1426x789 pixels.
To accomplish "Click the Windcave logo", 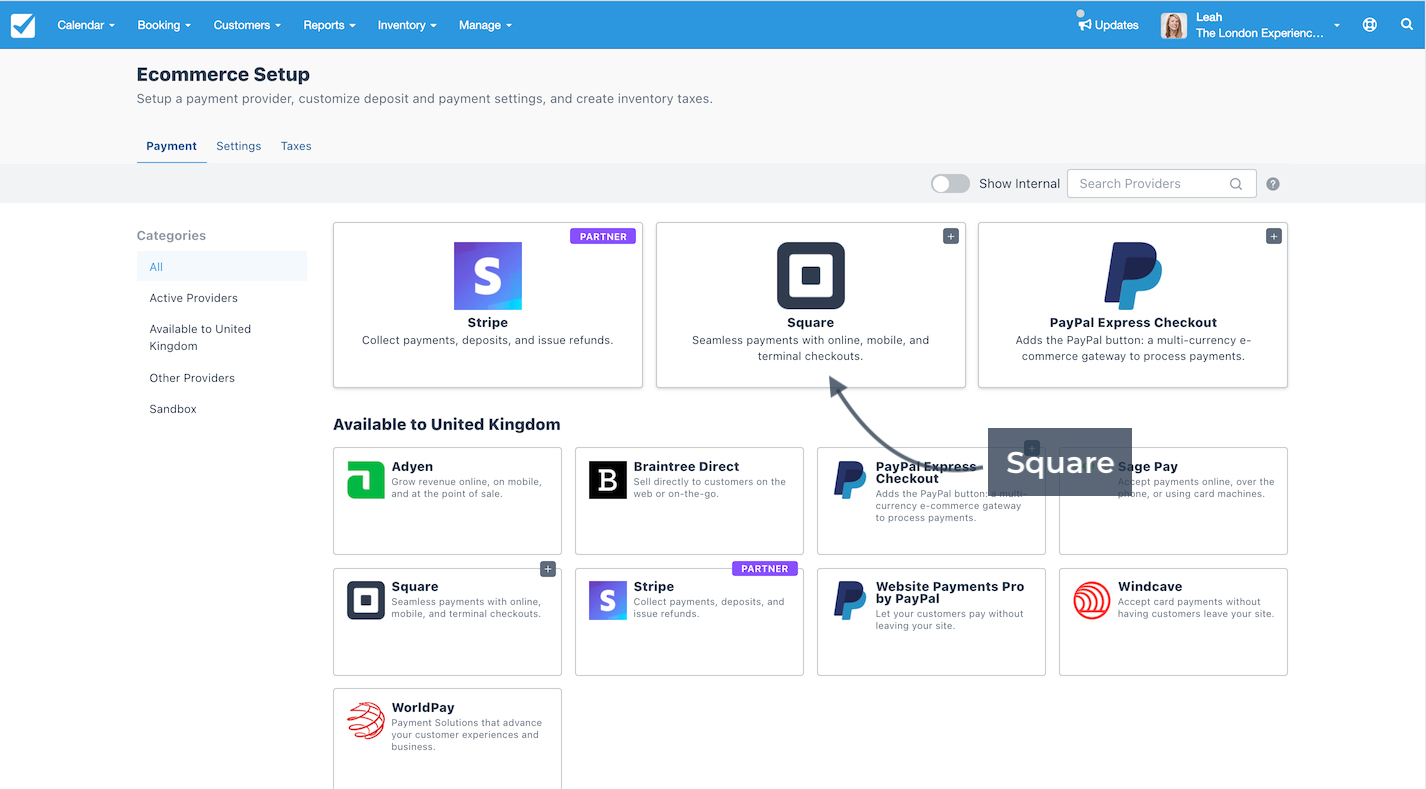I will coord(1092,600).
